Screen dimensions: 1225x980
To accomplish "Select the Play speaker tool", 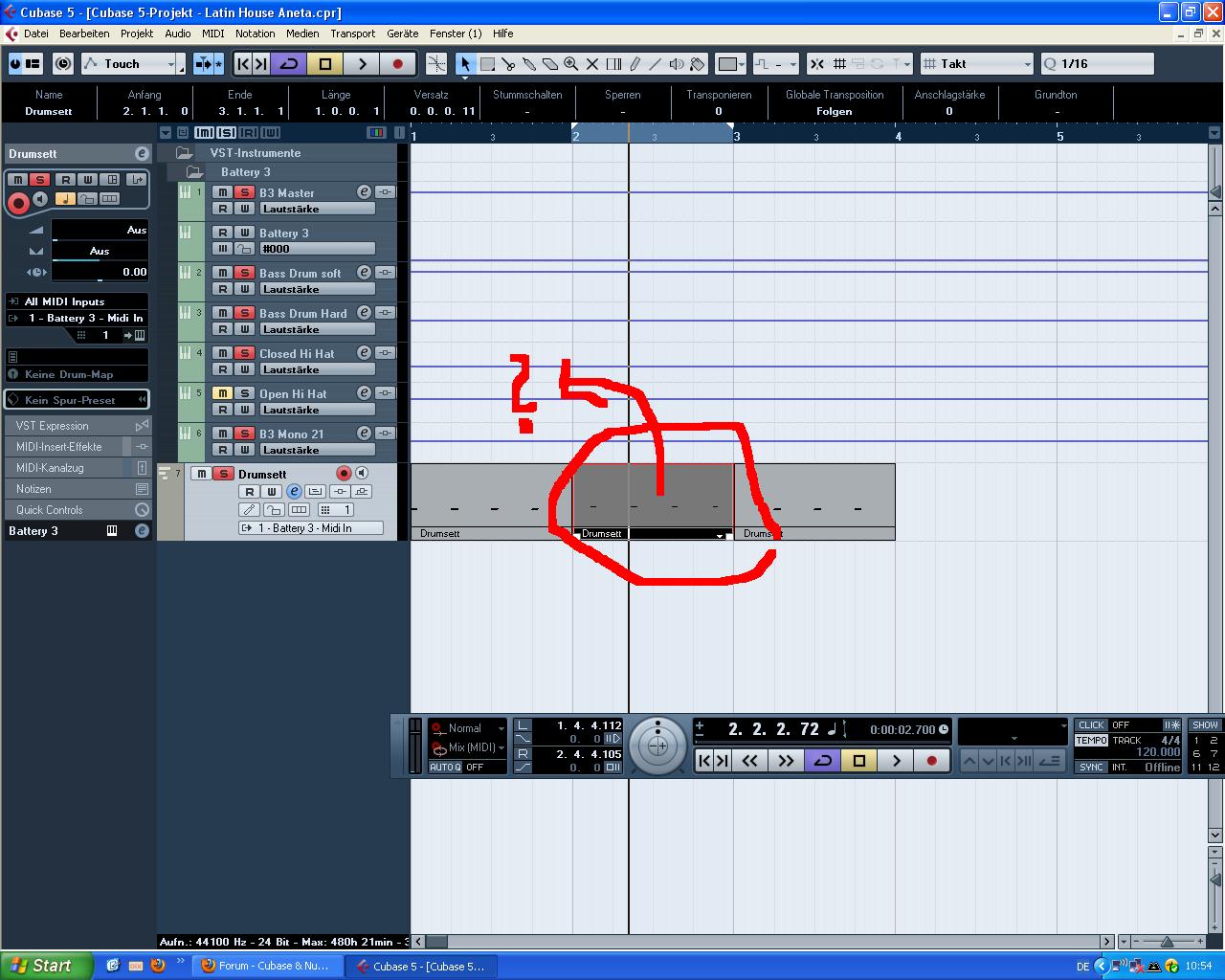I will coord(677,64).
